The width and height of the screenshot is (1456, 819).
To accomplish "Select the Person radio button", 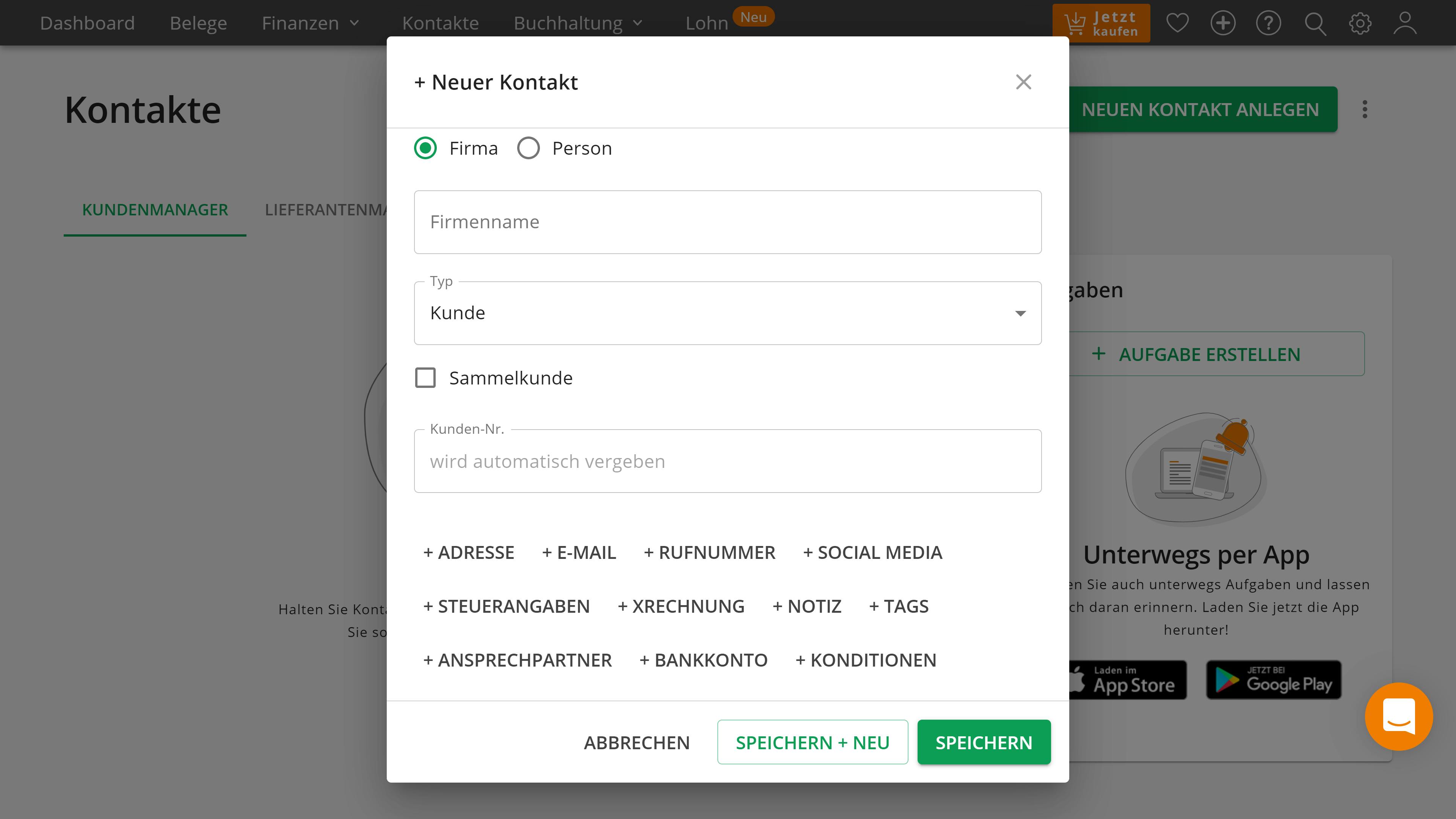I will click(529, 148).
